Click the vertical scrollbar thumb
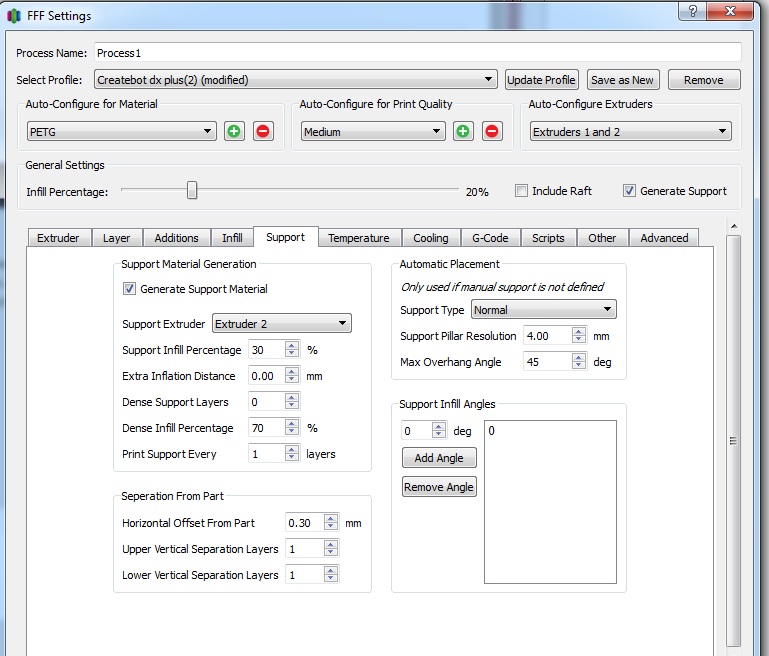 coord(734,440)
